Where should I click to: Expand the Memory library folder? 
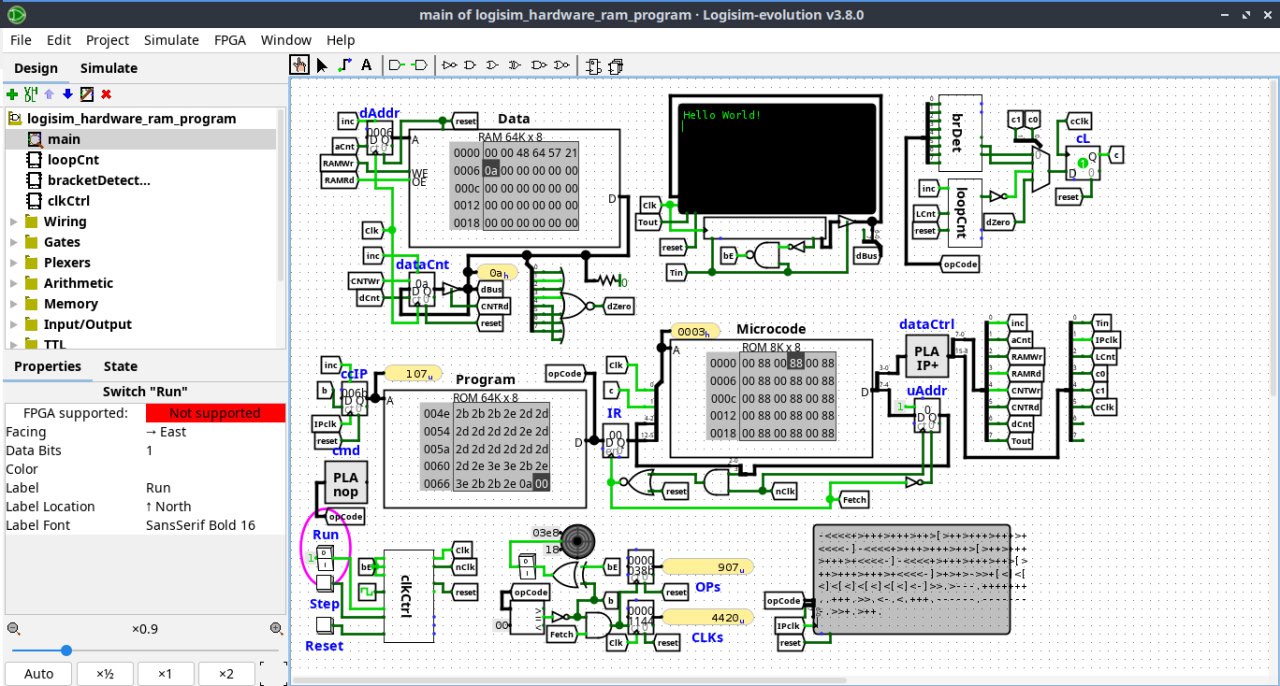pos(14,304)
